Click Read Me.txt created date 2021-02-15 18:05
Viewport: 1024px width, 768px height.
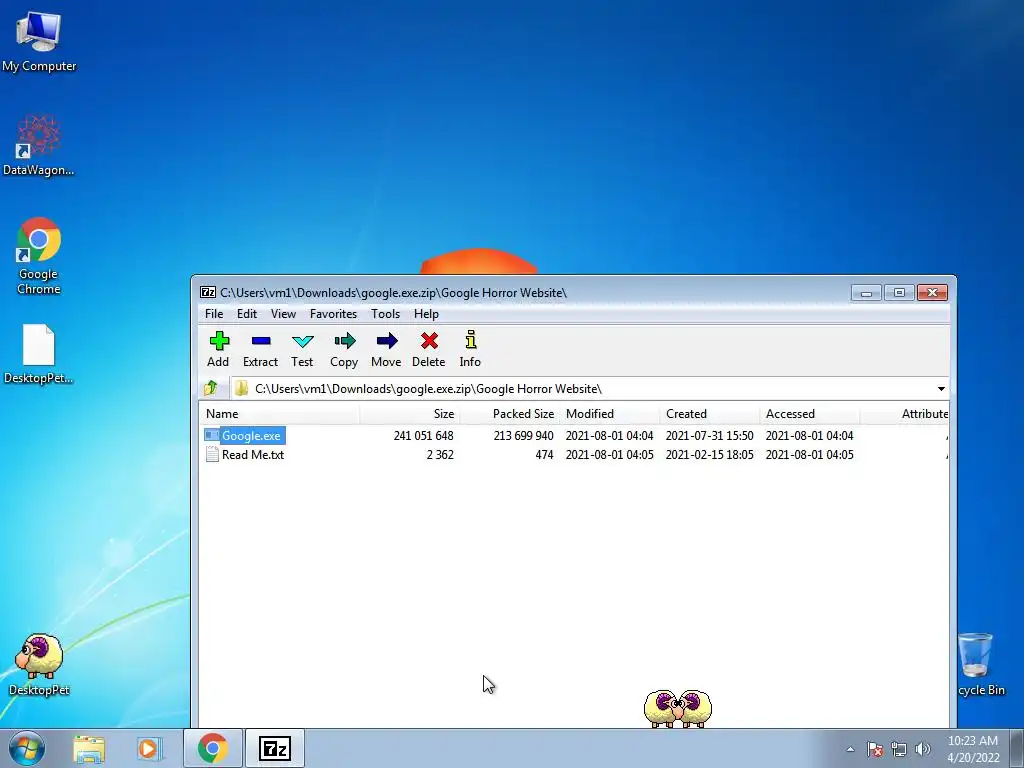pyautogui.click(x=709, y=455)
